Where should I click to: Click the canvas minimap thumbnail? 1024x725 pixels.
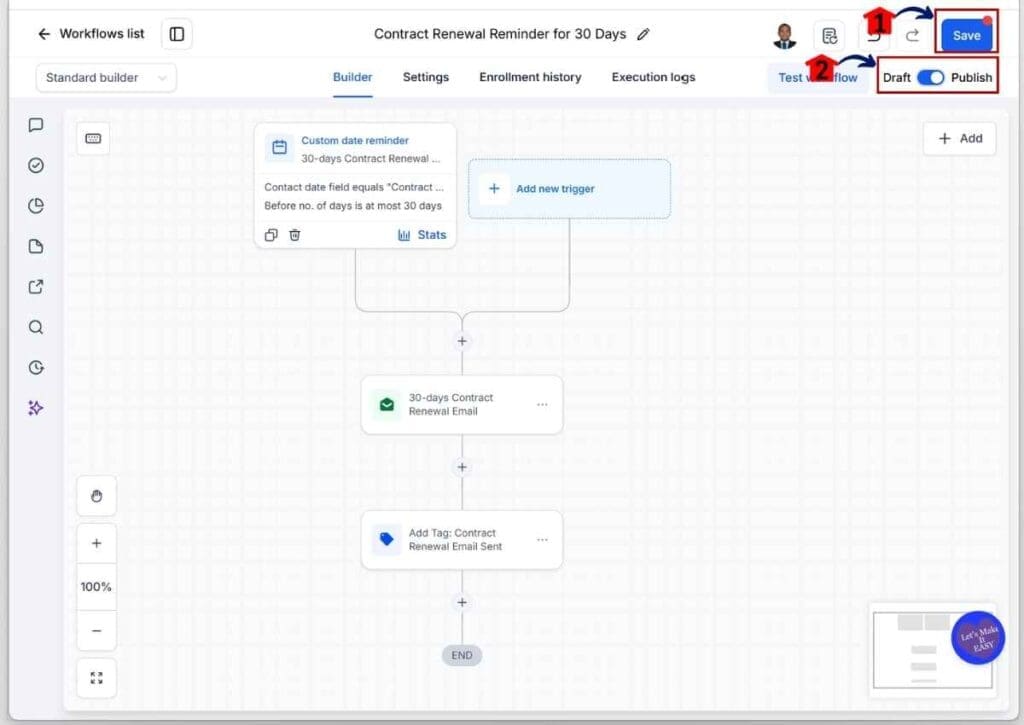[x=933, y=651]
